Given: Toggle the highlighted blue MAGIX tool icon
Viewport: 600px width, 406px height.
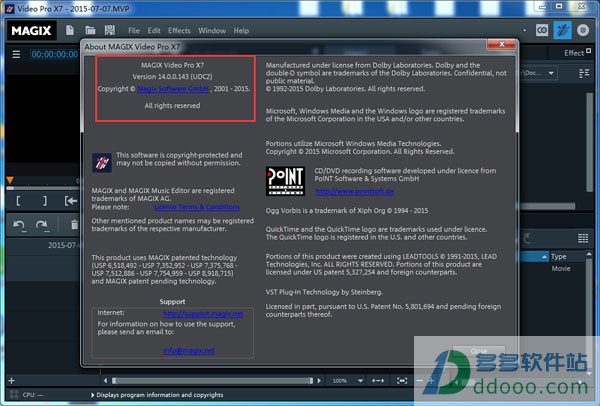Looking at the screenshot, I should point(562,30).
